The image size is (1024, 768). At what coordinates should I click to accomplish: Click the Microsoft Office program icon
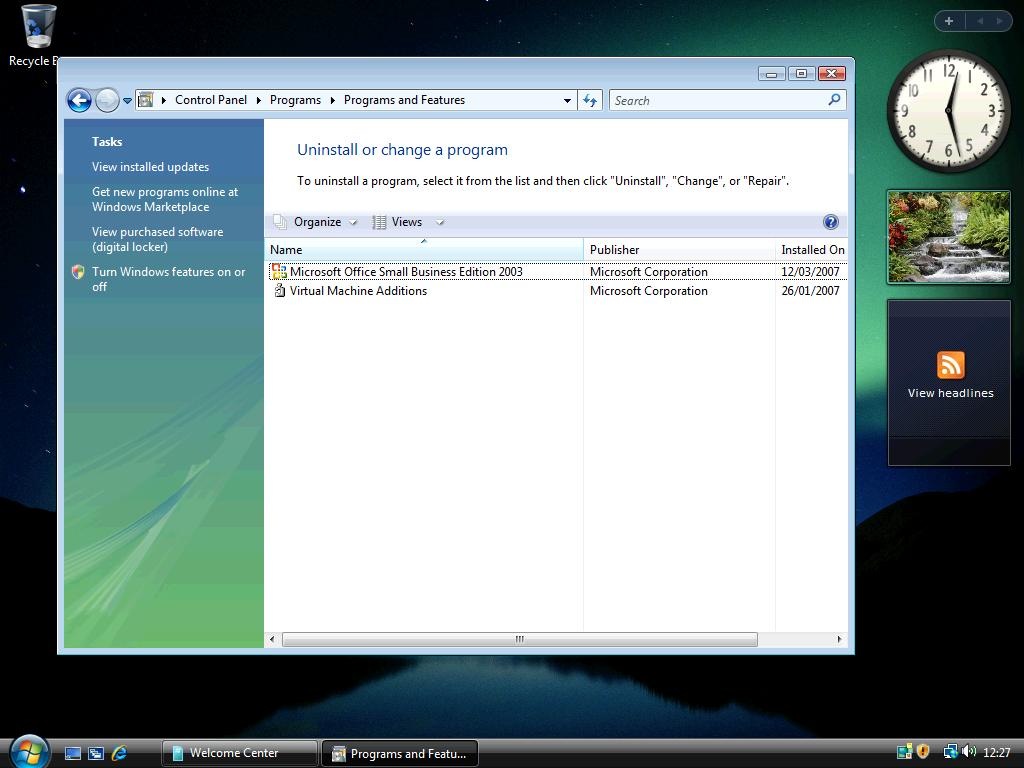[x=280, y=271]
